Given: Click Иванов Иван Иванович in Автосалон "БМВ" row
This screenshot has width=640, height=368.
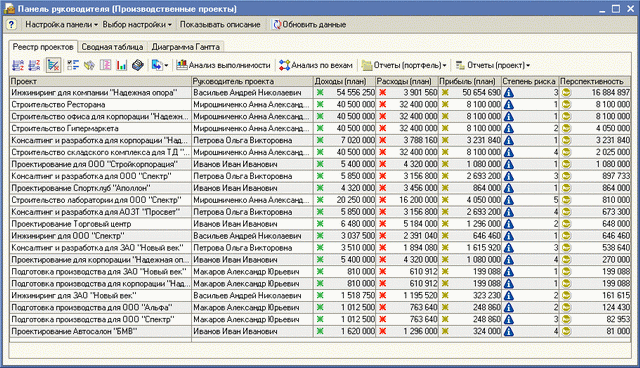Looking at the screenshot, I should click(x=235, y=331).
